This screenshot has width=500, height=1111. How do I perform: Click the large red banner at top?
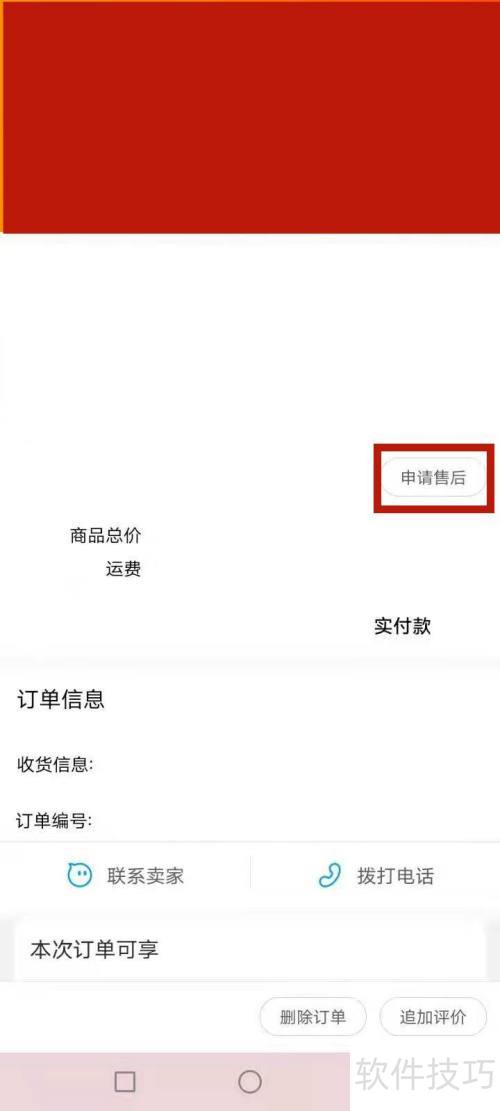pos(250,116)
